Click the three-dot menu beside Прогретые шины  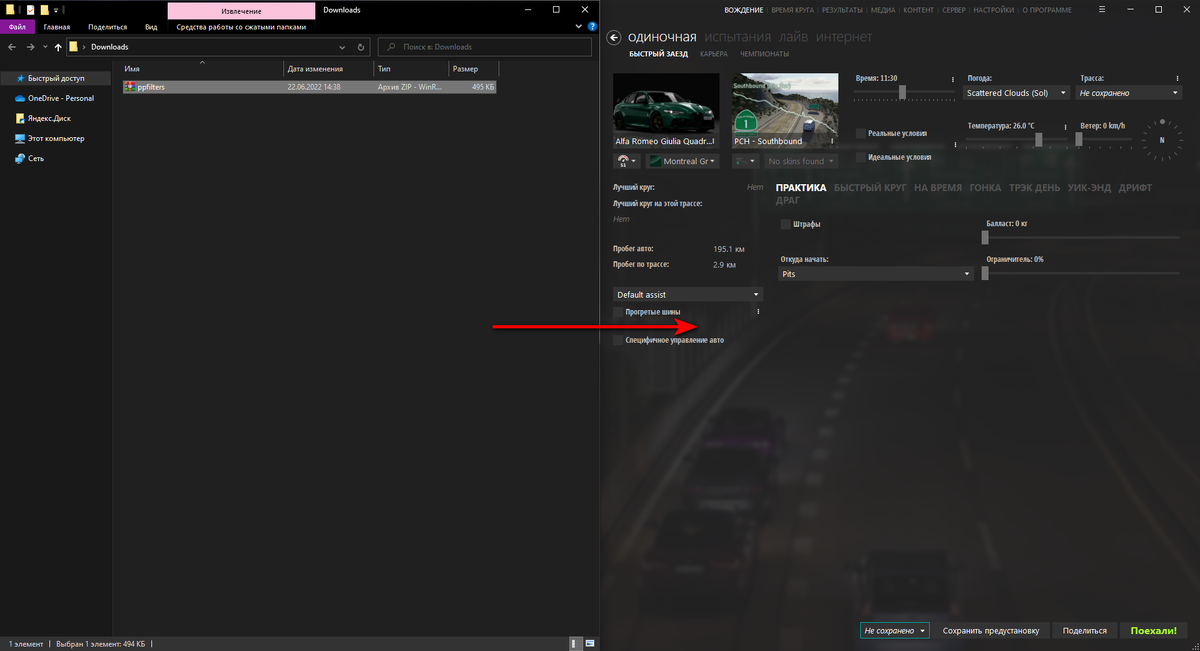[757, 311]
